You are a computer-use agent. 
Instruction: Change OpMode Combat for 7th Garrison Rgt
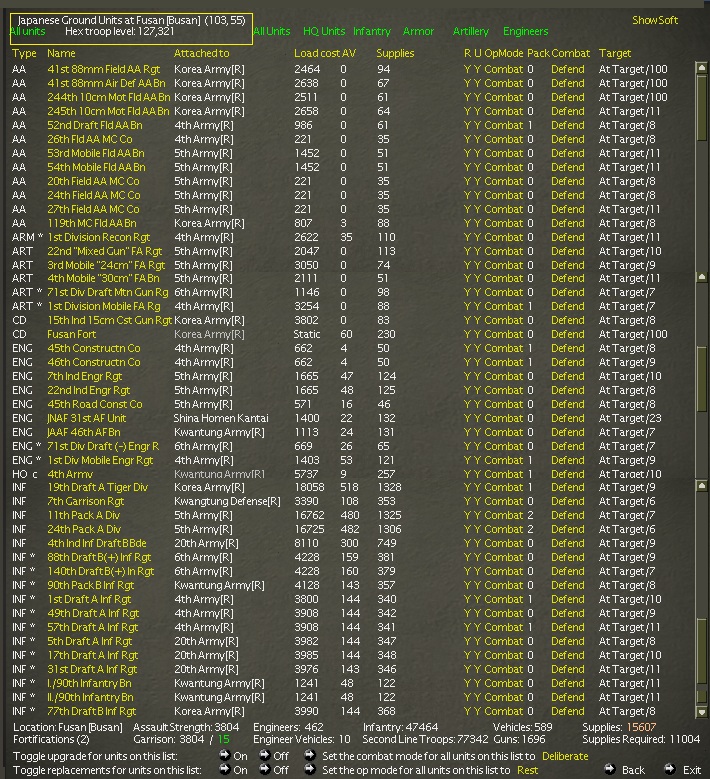(504, 501)
